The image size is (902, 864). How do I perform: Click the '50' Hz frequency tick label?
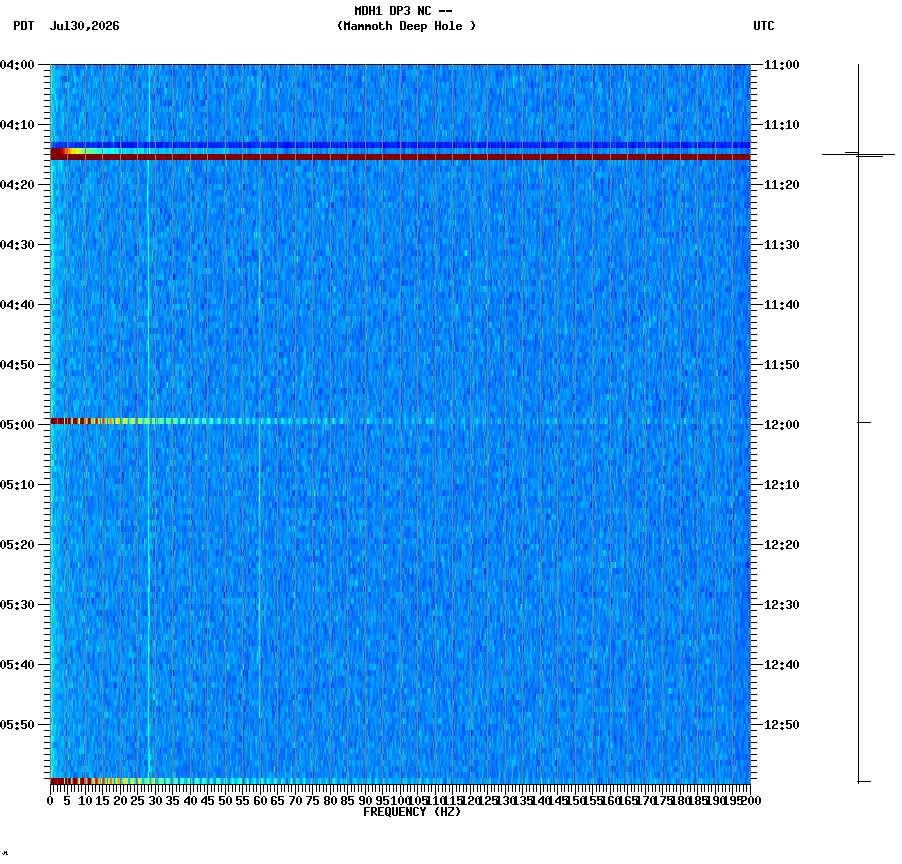[x=225, y=801]
